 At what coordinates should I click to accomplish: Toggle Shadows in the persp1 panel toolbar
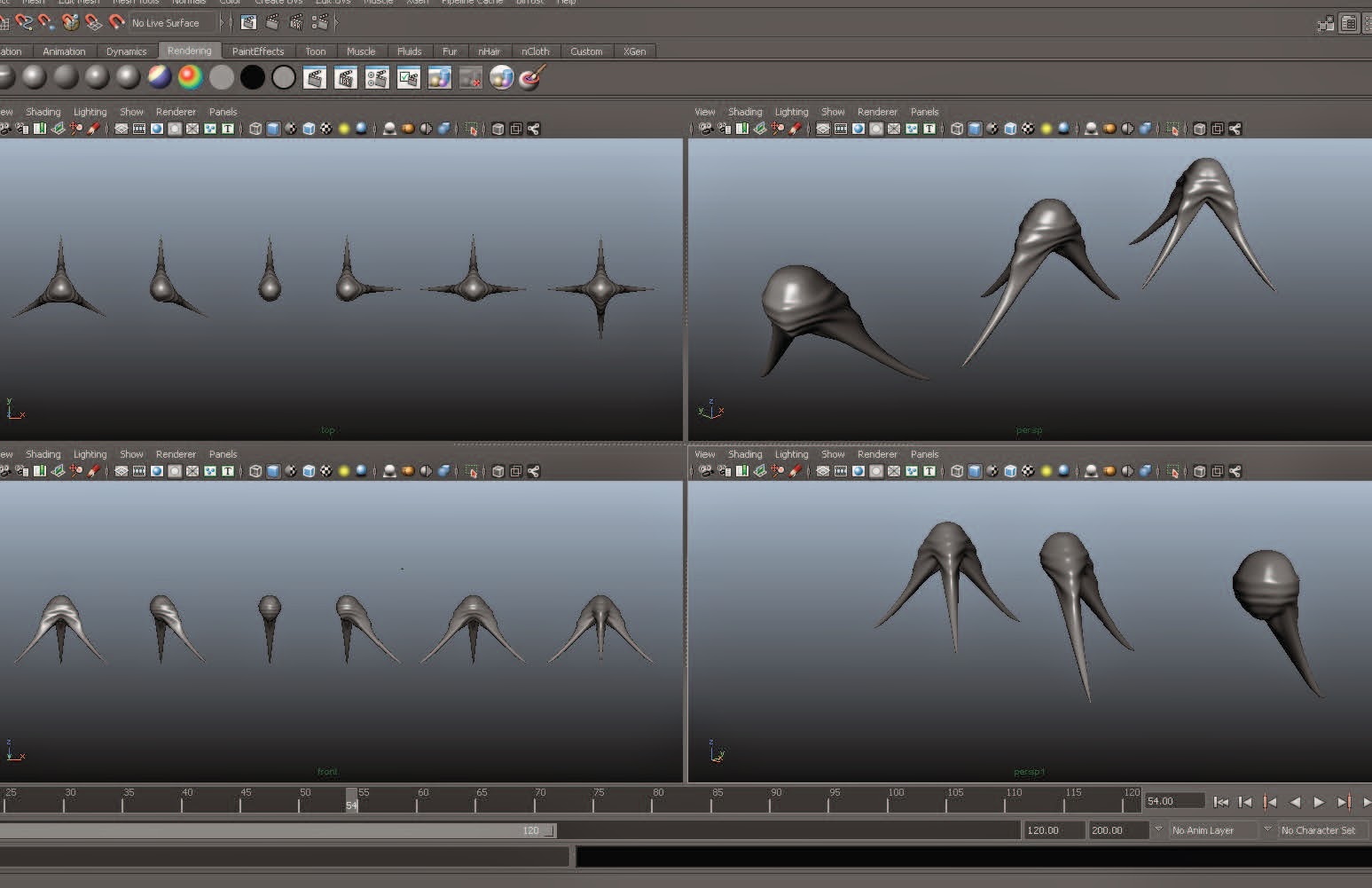1063,471
